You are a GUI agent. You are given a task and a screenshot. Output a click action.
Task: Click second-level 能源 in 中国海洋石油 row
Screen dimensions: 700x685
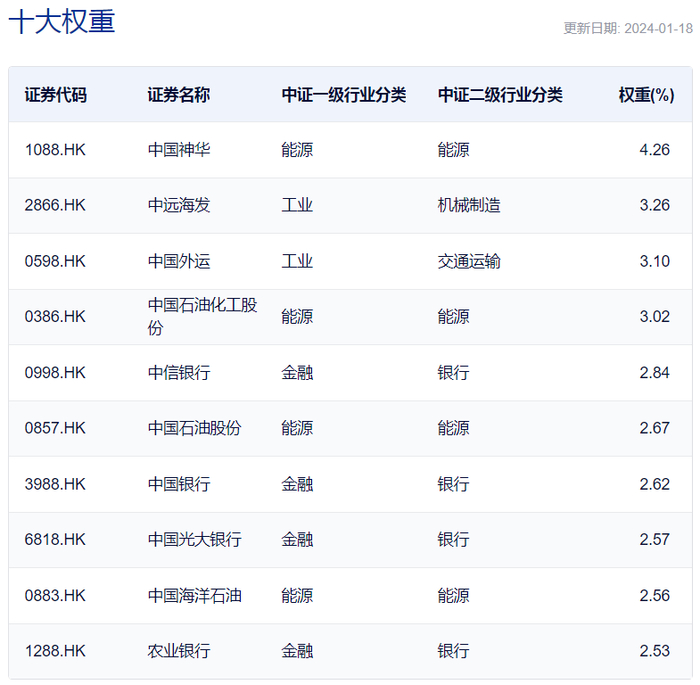tap(453, 596)
